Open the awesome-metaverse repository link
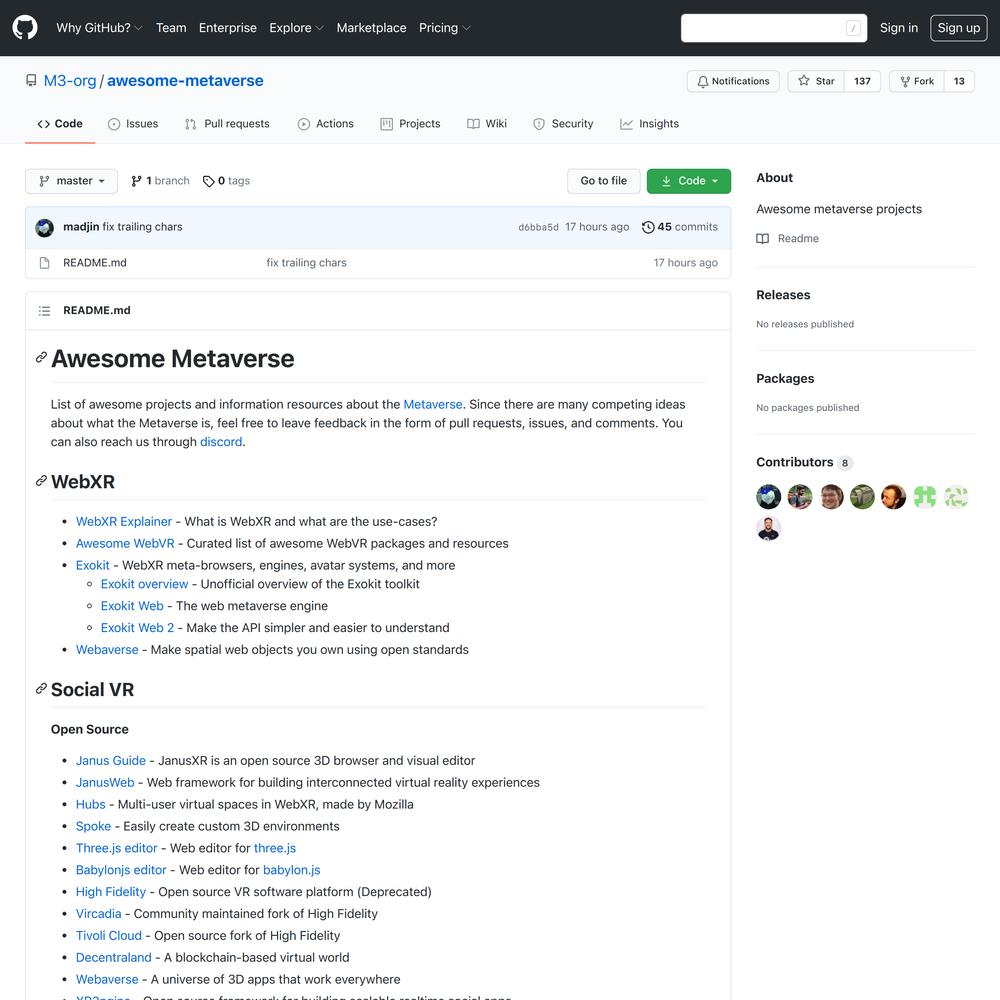 click(185, 81)
